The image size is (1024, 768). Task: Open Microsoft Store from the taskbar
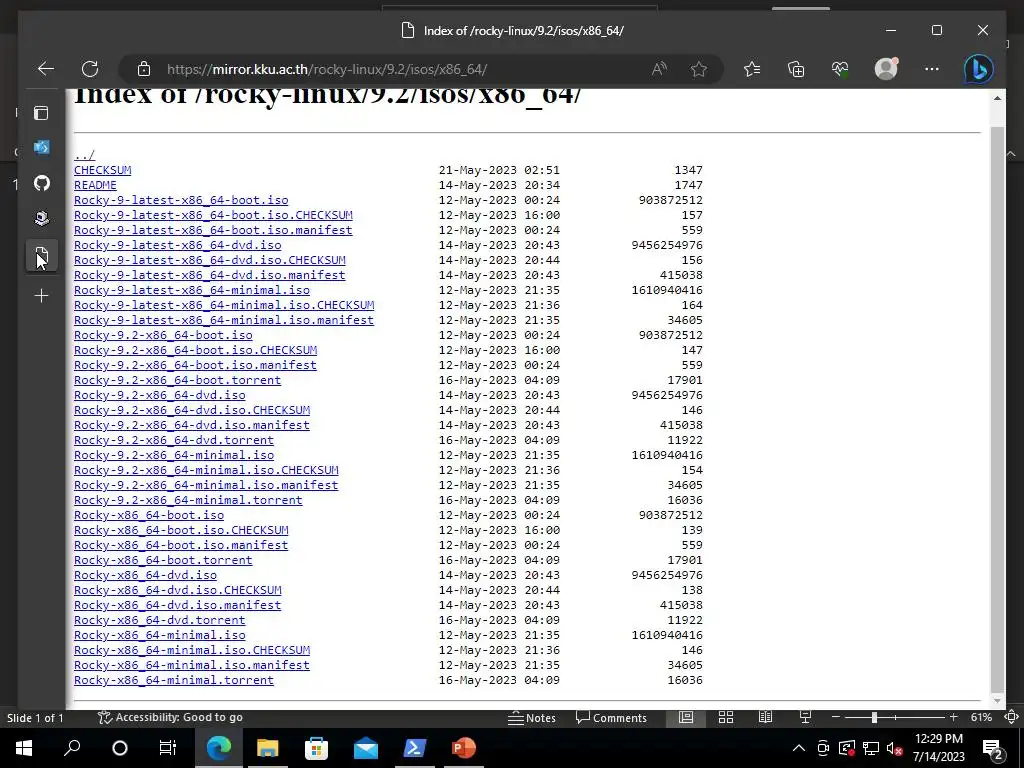316,748
